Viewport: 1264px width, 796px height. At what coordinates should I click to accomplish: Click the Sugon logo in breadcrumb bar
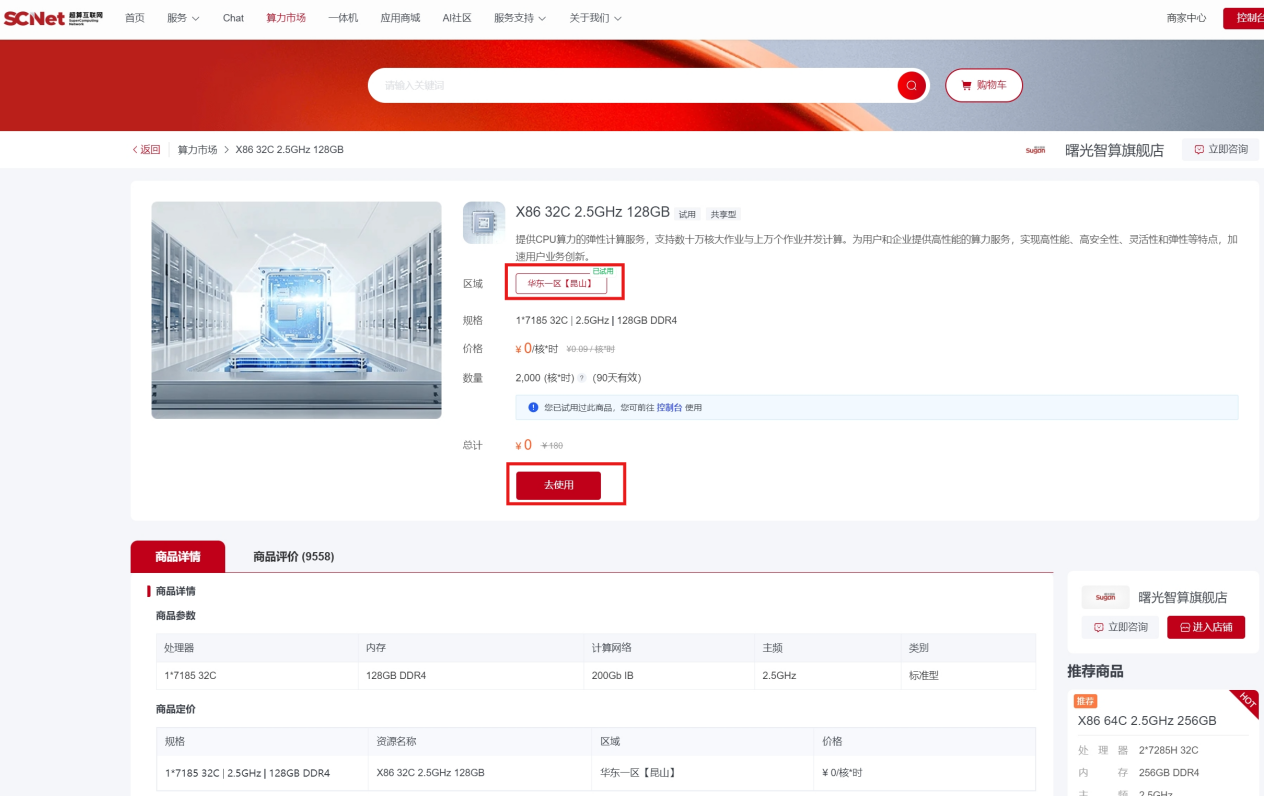pos(1035,150)
